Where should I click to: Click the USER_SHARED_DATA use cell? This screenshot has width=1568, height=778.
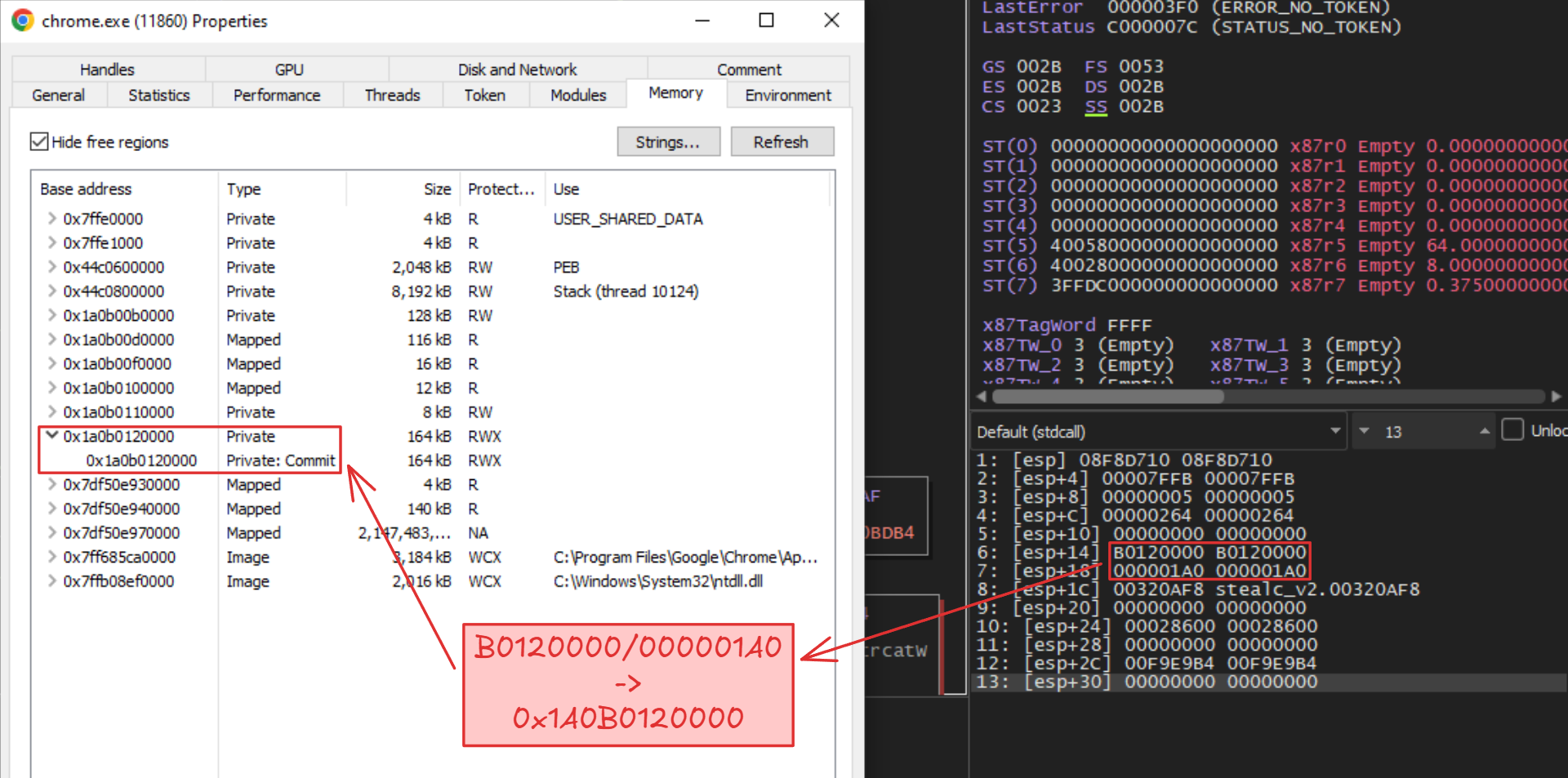pos(628,219)
